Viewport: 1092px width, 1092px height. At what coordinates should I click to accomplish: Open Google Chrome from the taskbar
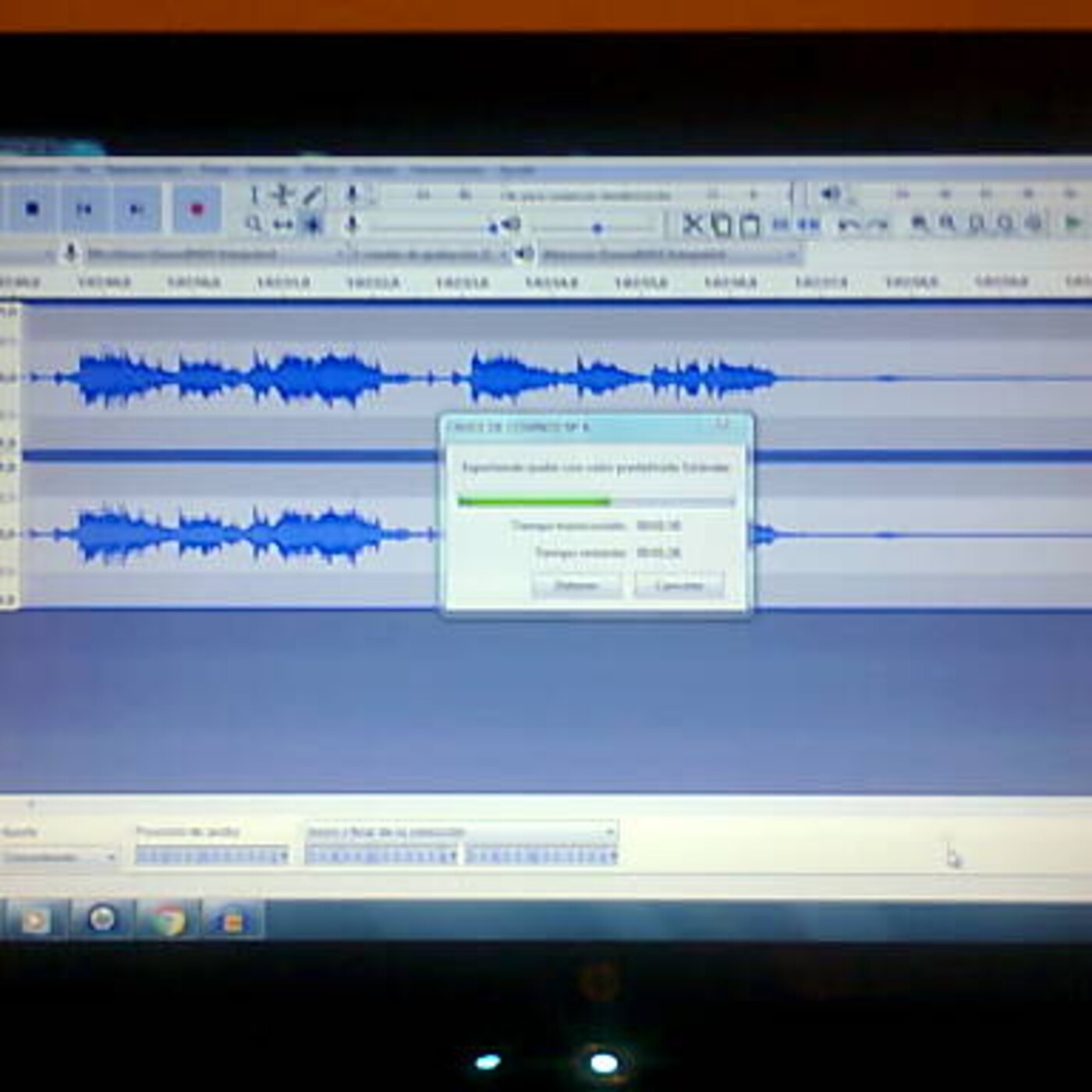(168, 921)
